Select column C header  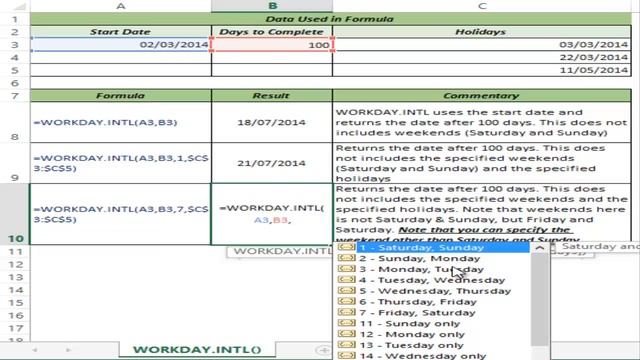pos(482,6)
